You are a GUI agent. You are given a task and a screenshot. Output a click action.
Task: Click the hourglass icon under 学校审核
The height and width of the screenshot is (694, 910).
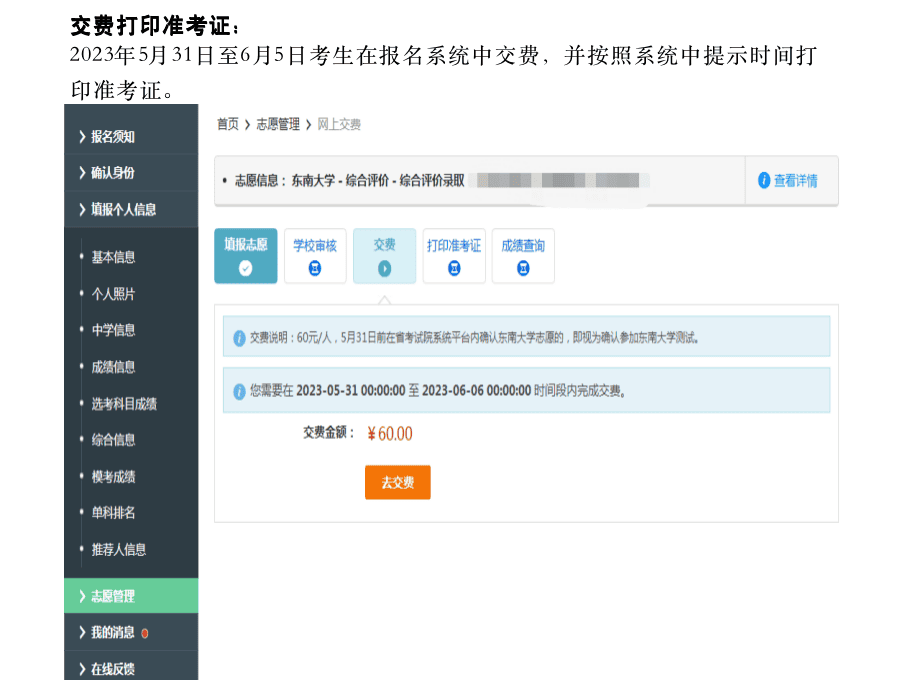pos(315,268)
